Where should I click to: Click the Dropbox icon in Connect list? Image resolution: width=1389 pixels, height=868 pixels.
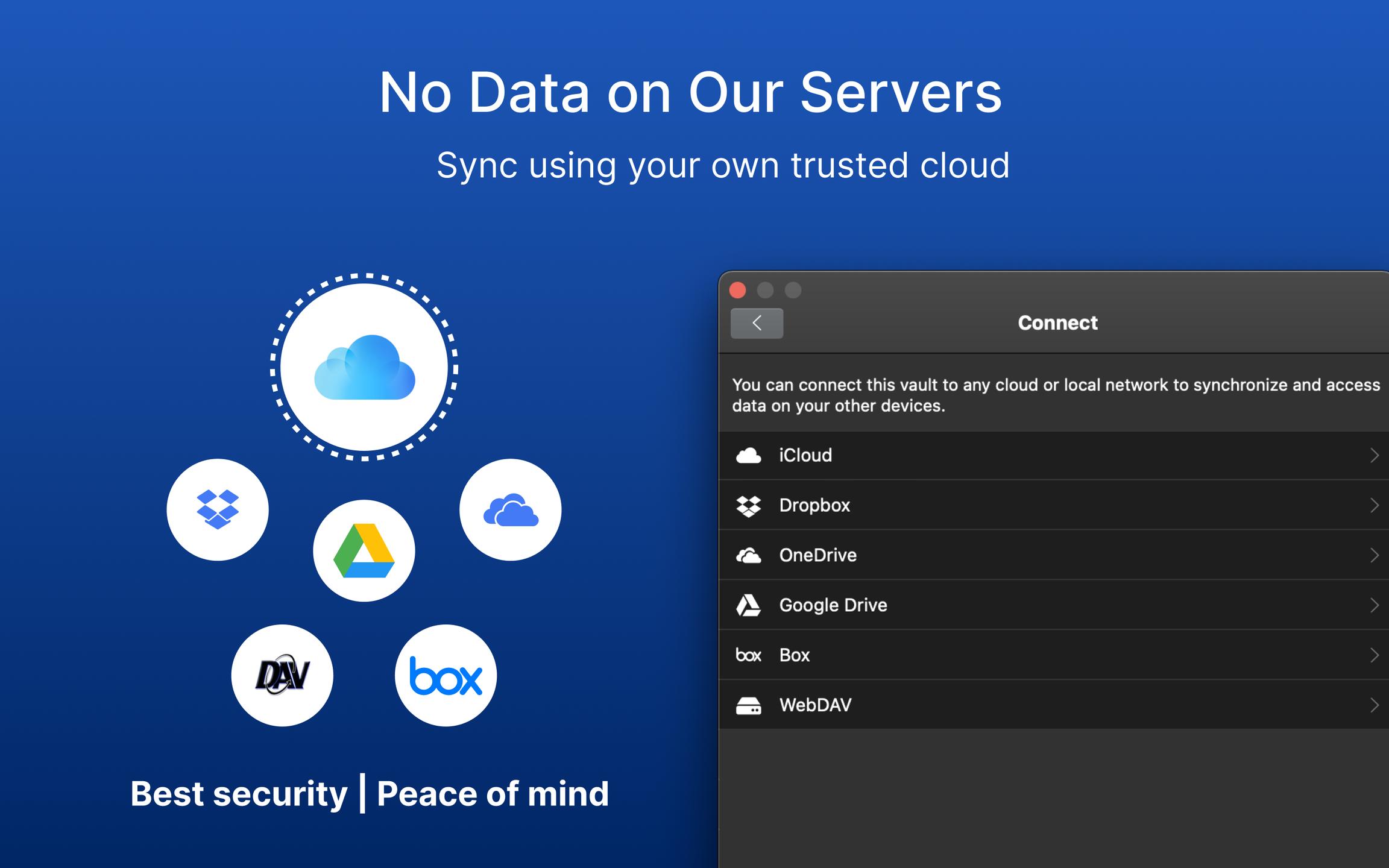[748, 506]
